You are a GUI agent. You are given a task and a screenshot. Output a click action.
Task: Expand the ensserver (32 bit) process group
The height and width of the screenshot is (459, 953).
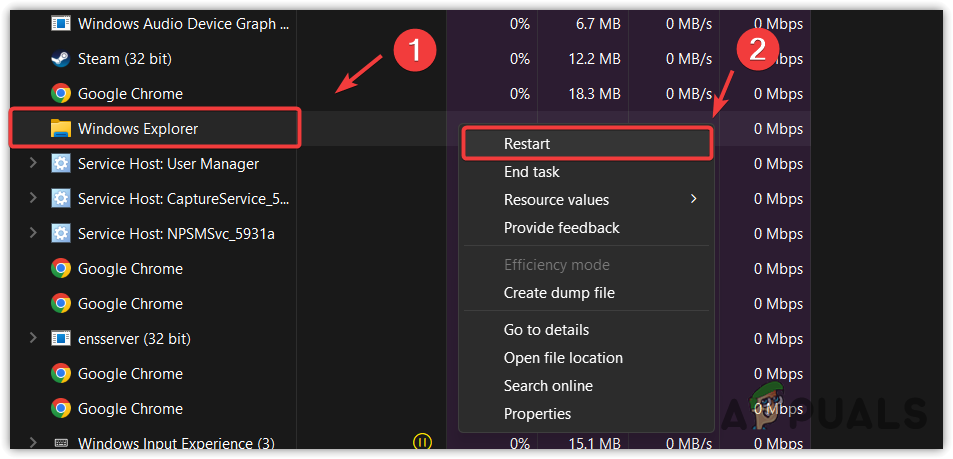pyautogui.click(x=33, y=339)
